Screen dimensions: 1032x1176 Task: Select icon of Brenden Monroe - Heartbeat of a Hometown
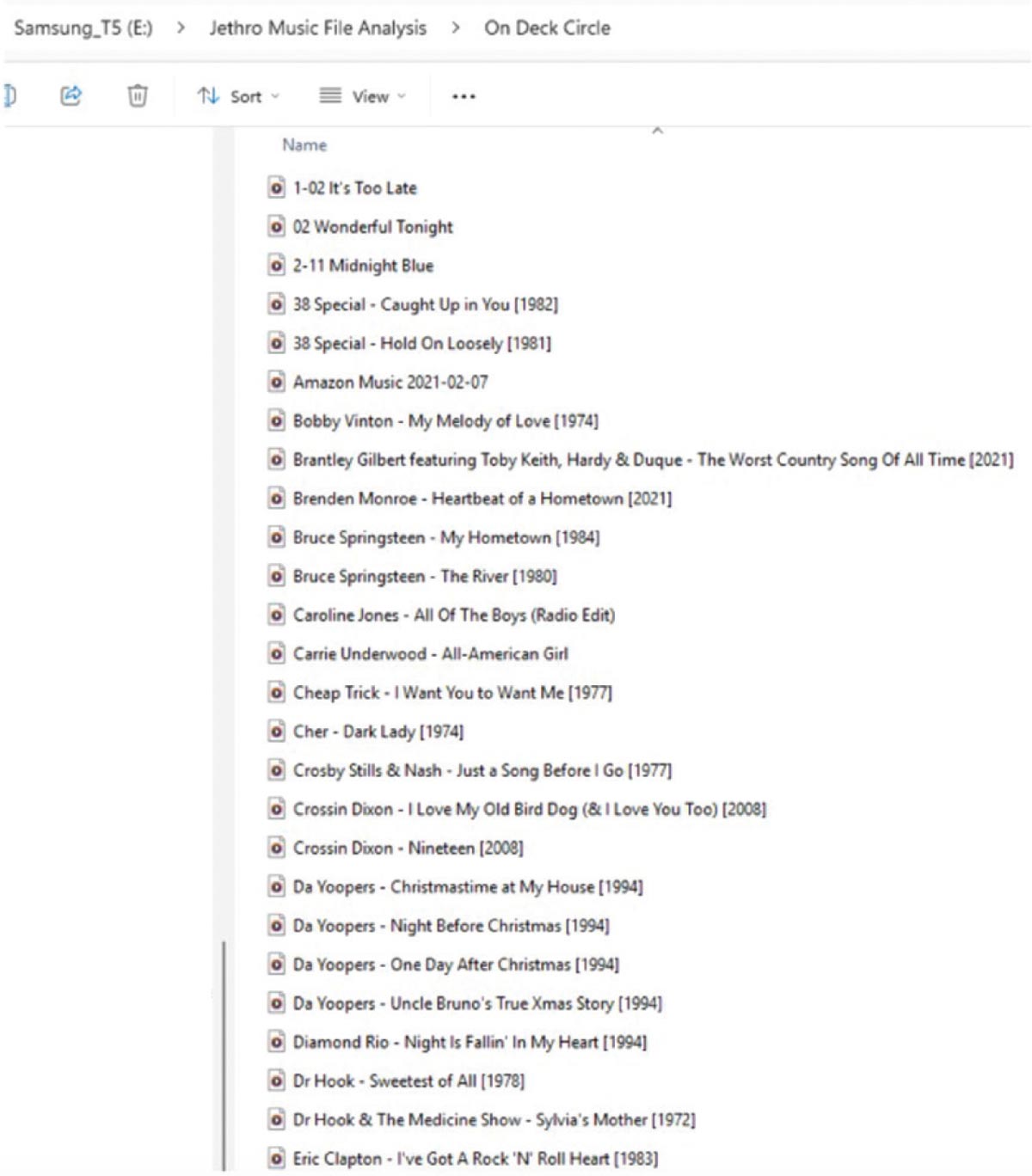(276, 499)
